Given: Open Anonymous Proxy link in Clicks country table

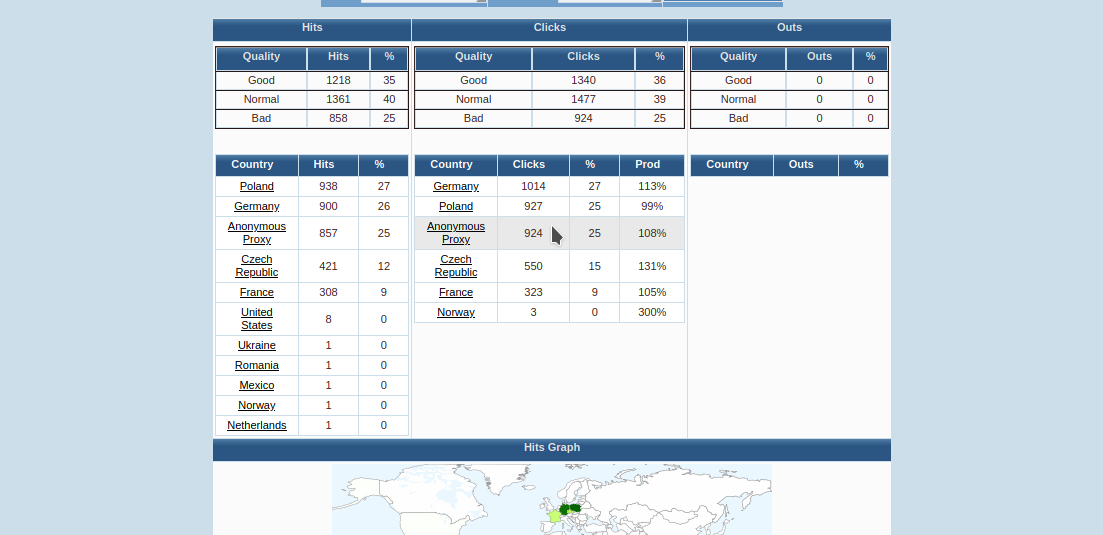Looking at the screenshot, I should click(456, 233).
